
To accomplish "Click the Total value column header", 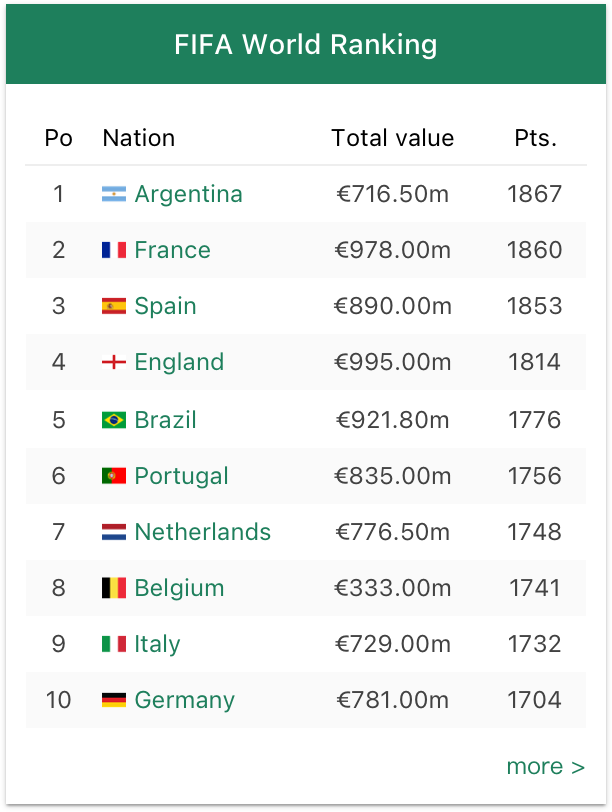I will point(392,138).
